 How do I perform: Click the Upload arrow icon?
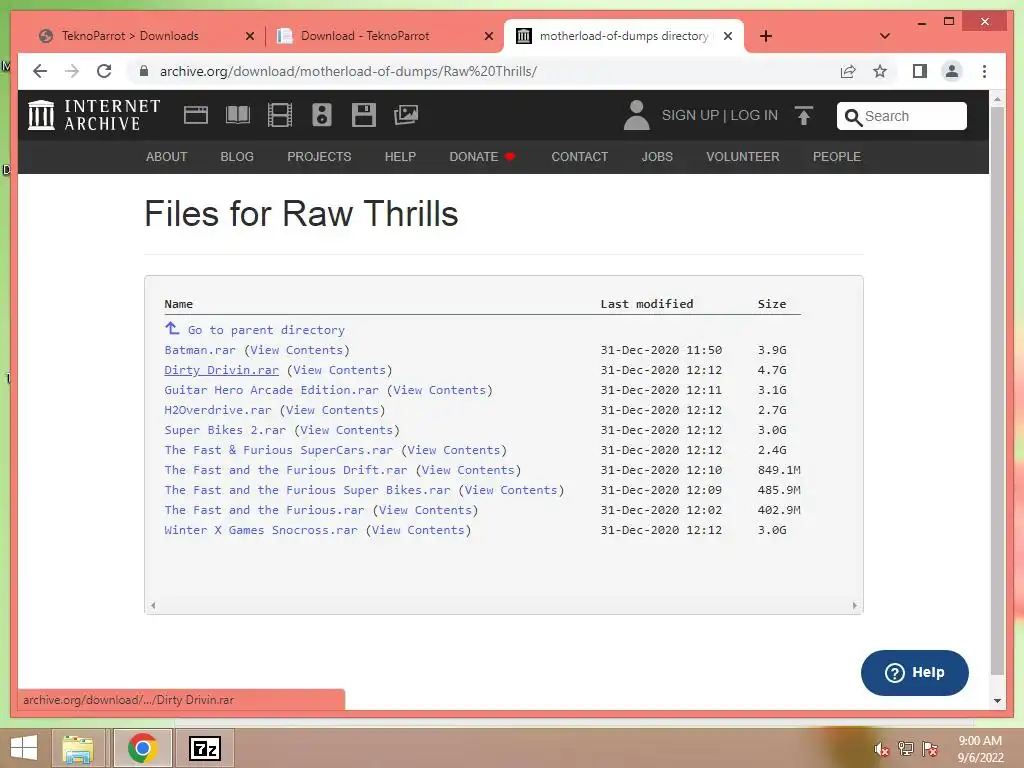pyautogui.click(x=804, y=116)
